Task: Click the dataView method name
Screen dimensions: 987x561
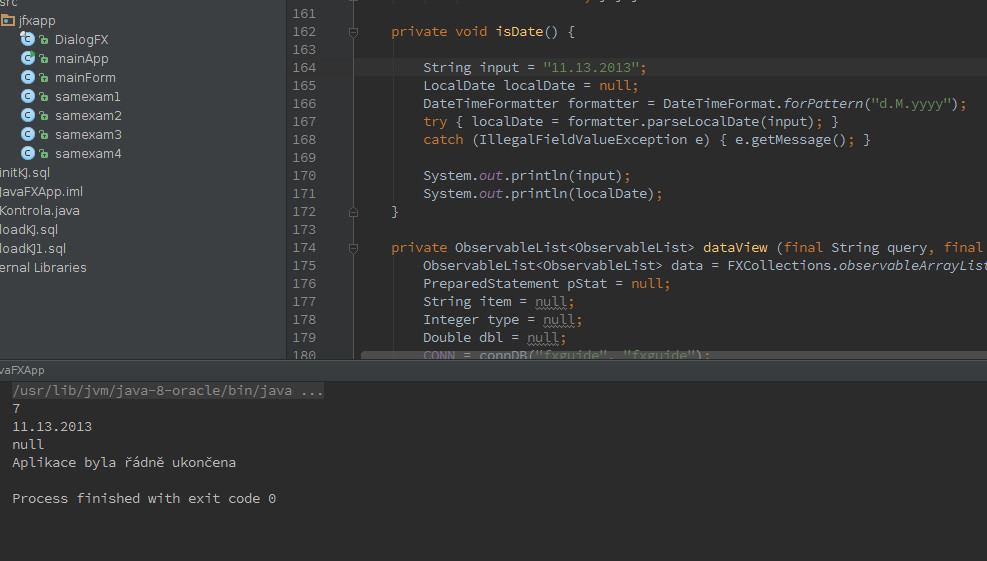Action: click(735, 248)
